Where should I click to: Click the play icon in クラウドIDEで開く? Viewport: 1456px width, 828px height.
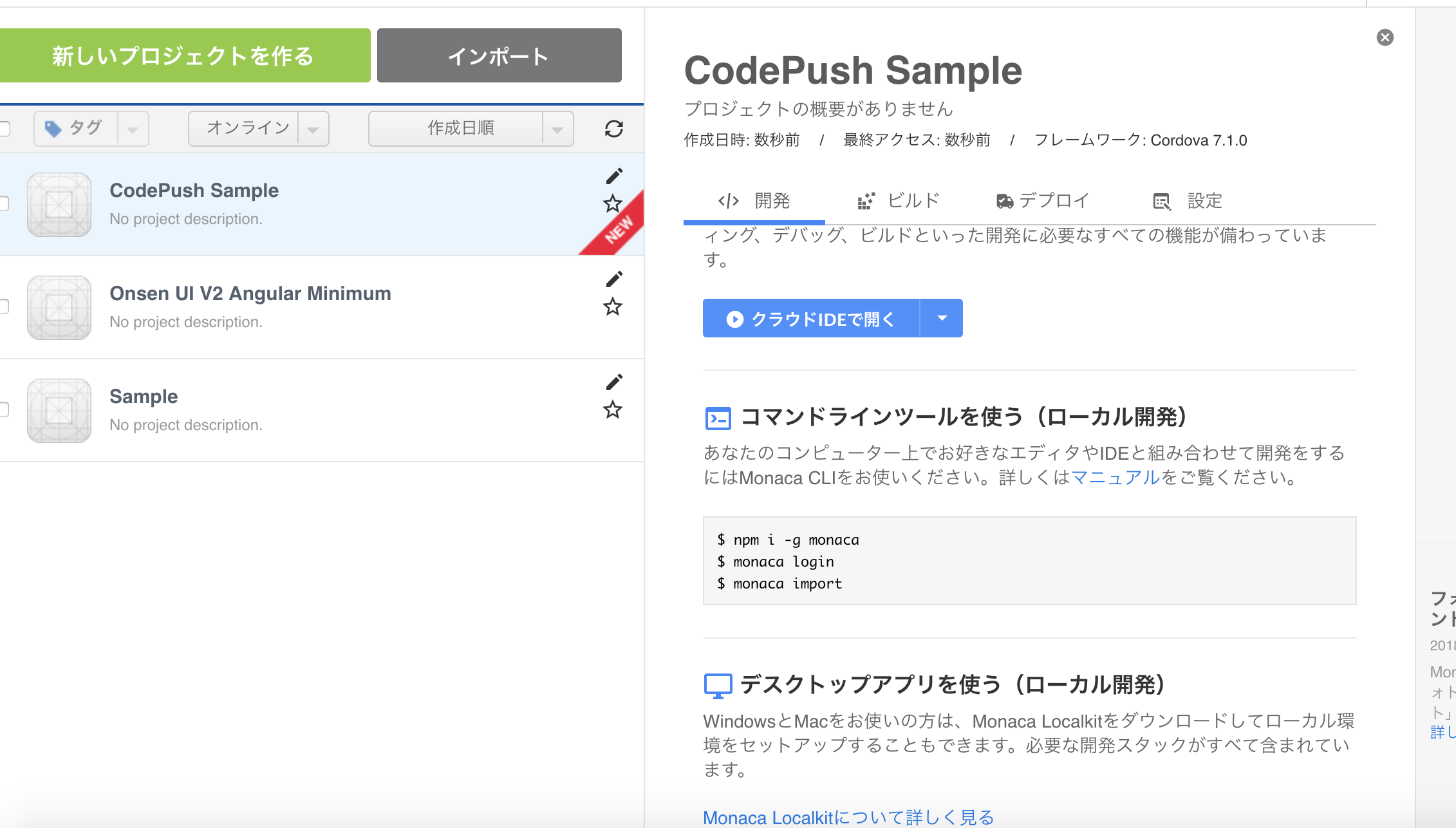point(734,318)
